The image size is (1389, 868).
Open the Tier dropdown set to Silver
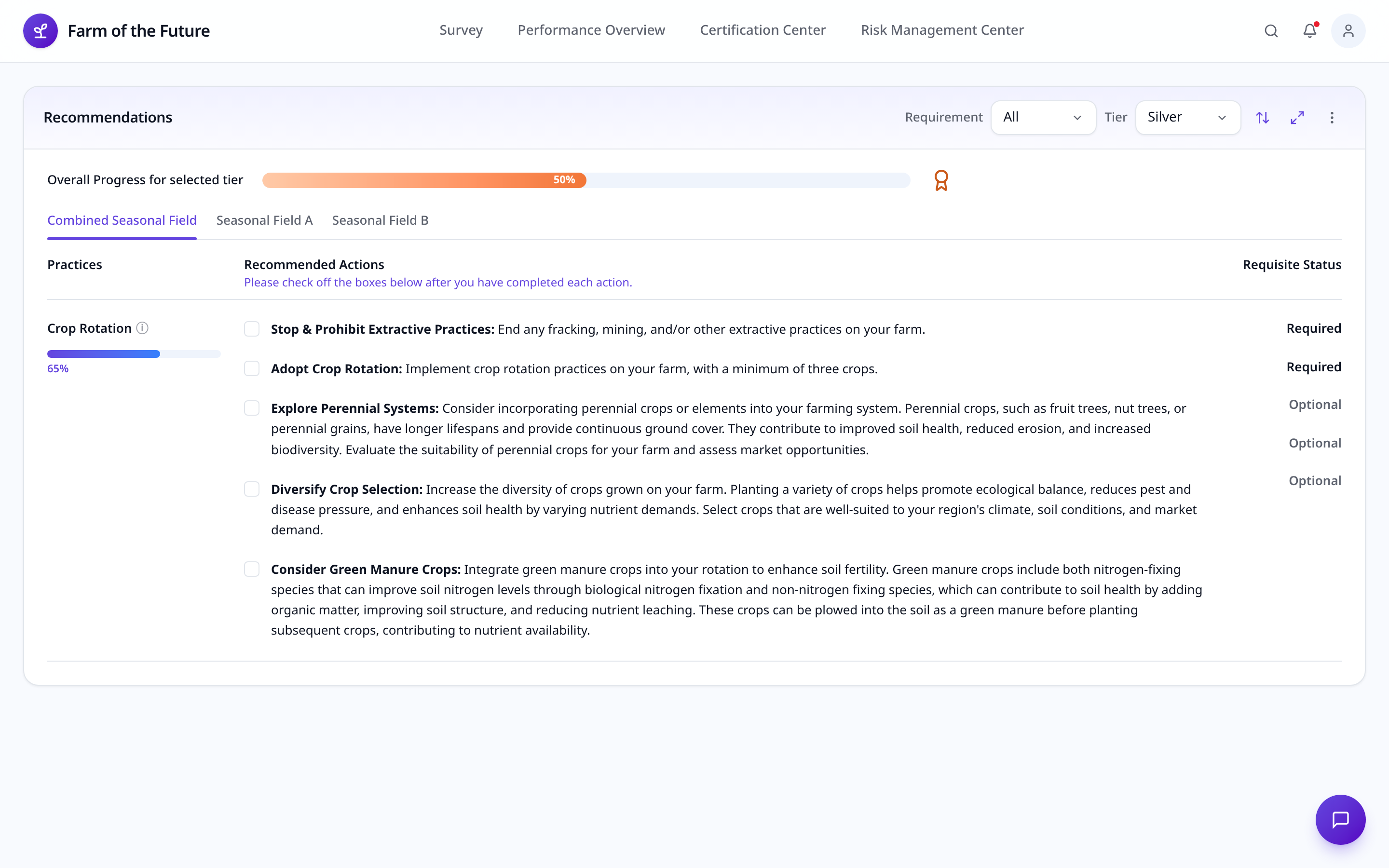tap(1187, 118)
